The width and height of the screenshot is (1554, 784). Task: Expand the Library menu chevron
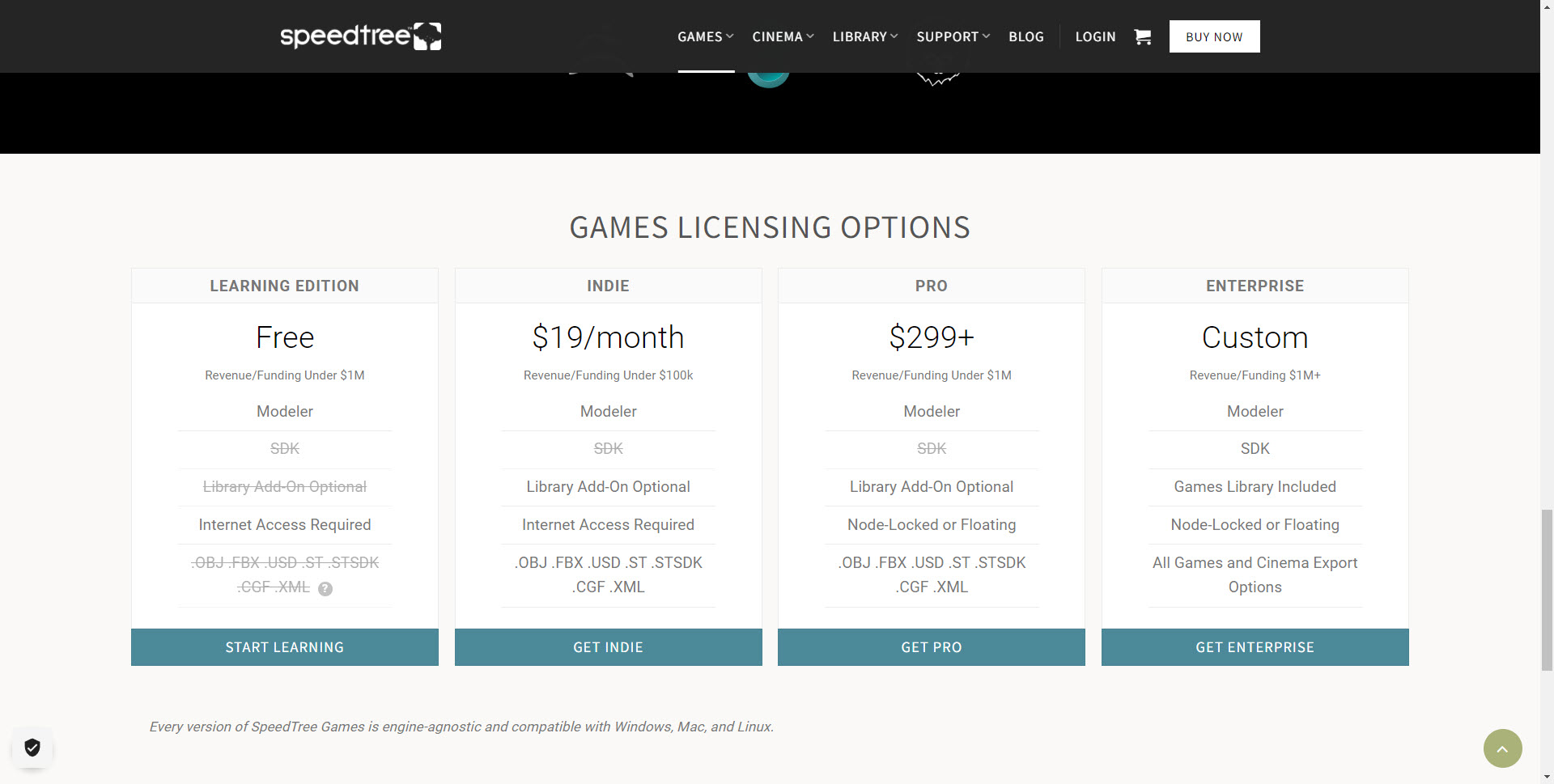tap(894, 36)
